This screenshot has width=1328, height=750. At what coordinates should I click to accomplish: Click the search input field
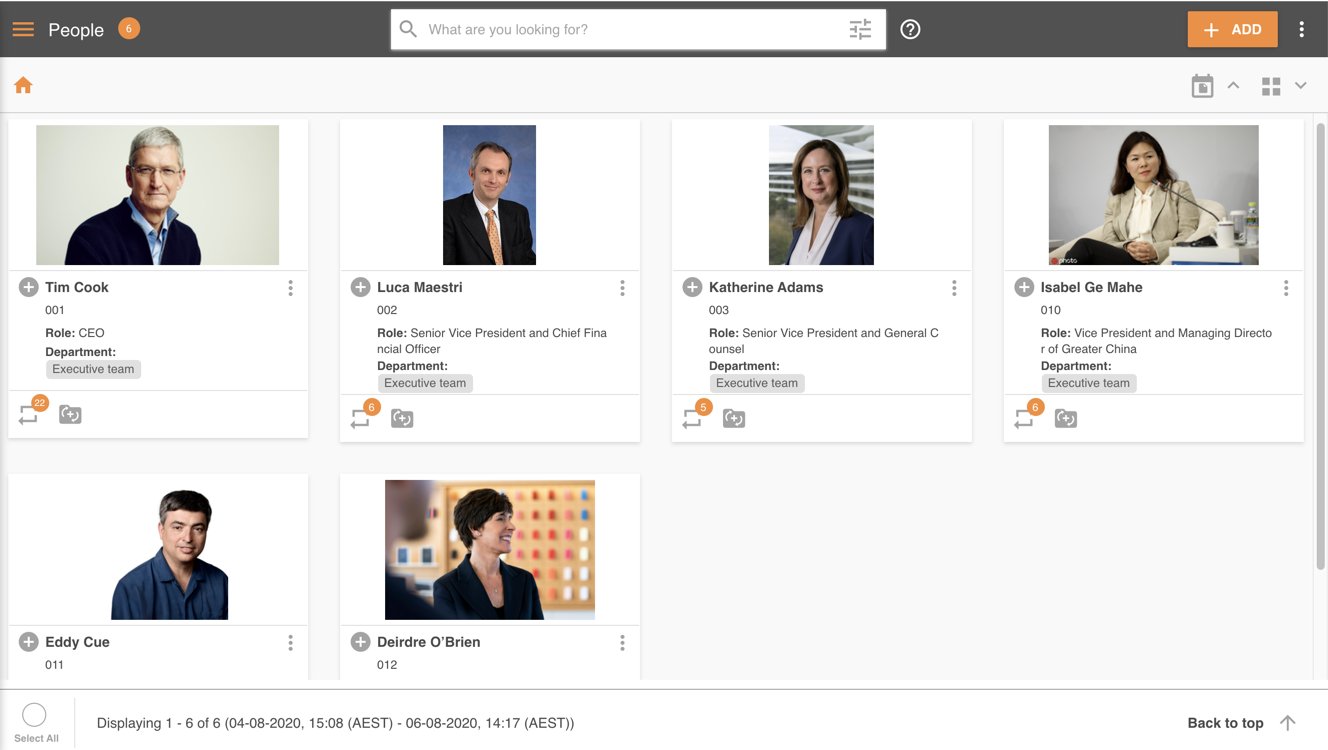pos(630,30)
